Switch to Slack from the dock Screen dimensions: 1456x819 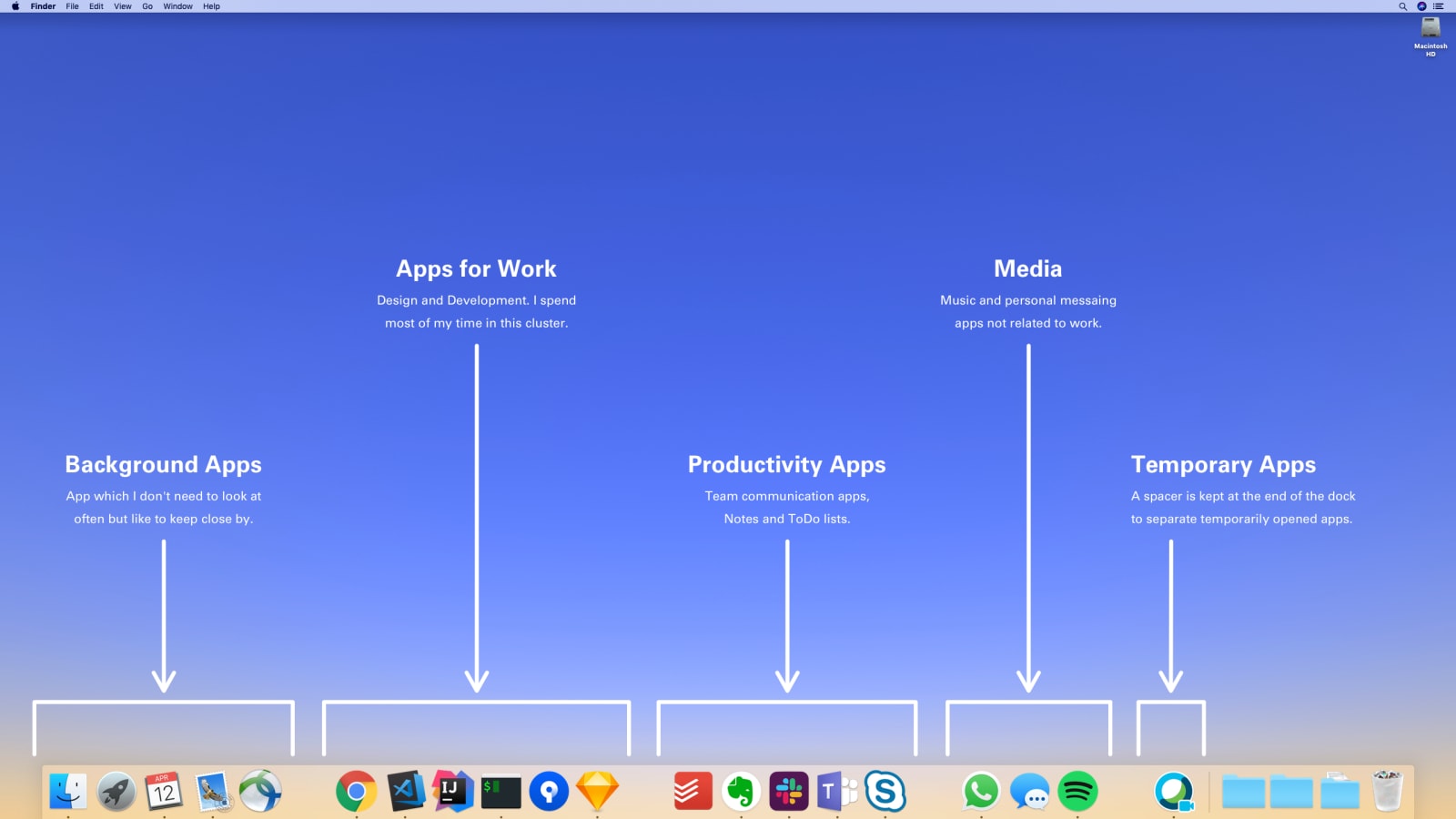coord(789,792)
